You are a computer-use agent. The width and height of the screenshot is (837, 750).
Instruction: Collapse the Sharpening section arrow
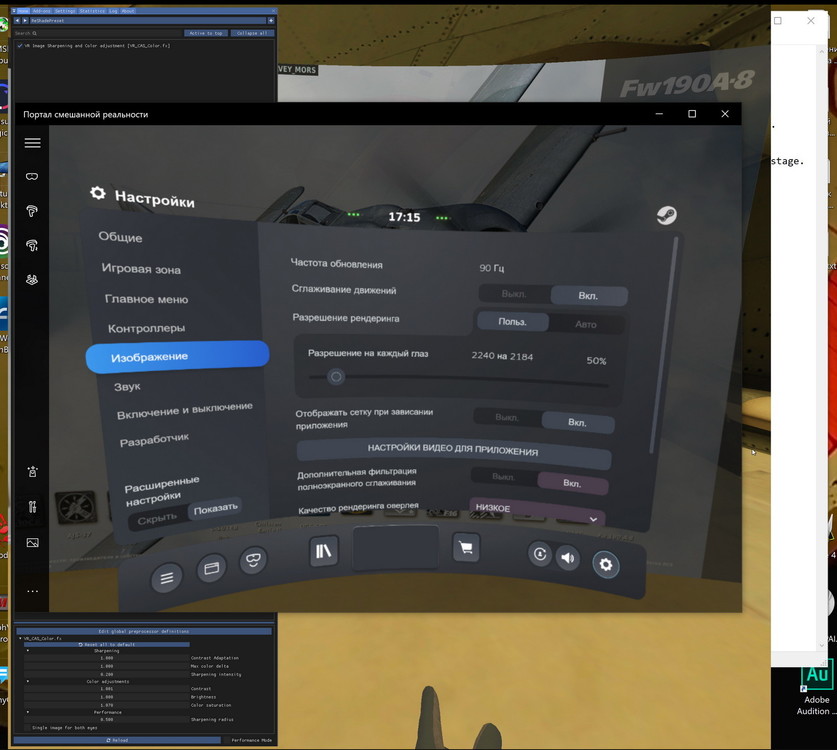tap(28, 651)
